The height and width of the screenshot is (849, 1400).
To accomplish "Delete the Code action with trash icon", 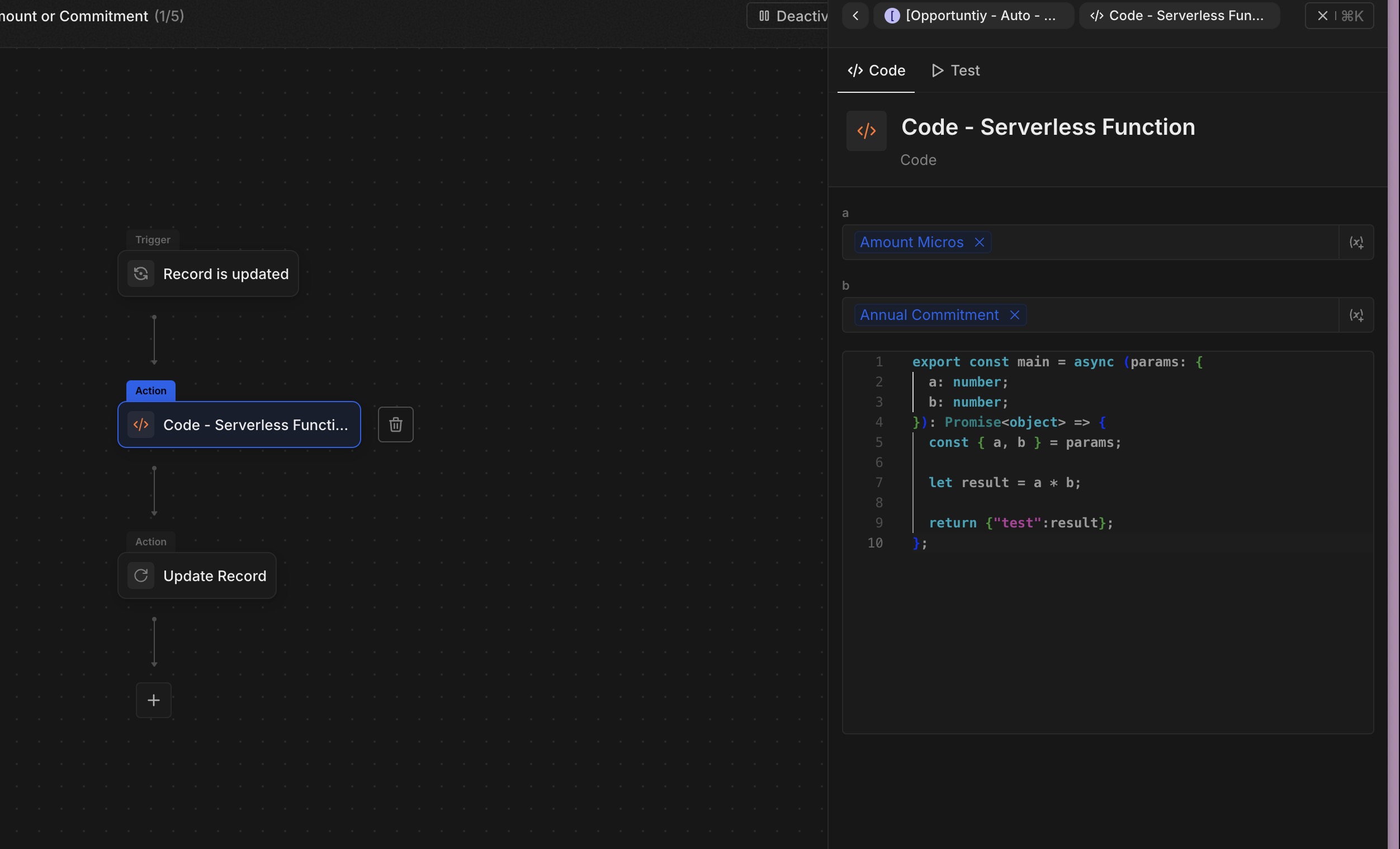I will click(x=395, y=424).
